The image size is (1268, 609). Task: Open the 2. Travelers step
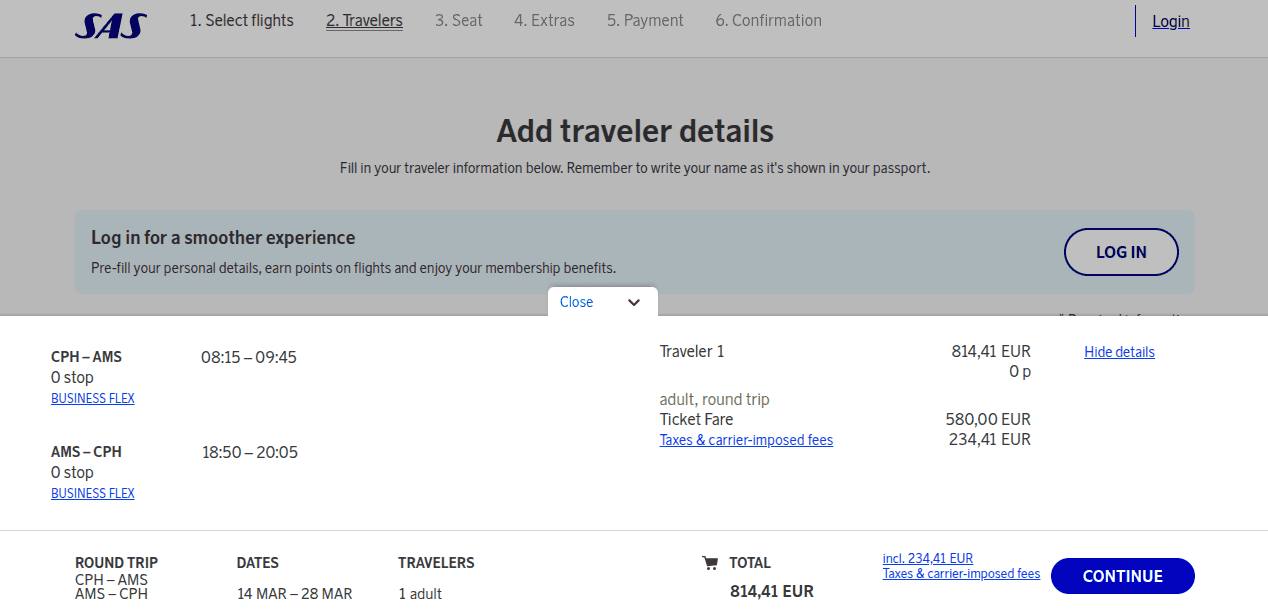point(364,20)
